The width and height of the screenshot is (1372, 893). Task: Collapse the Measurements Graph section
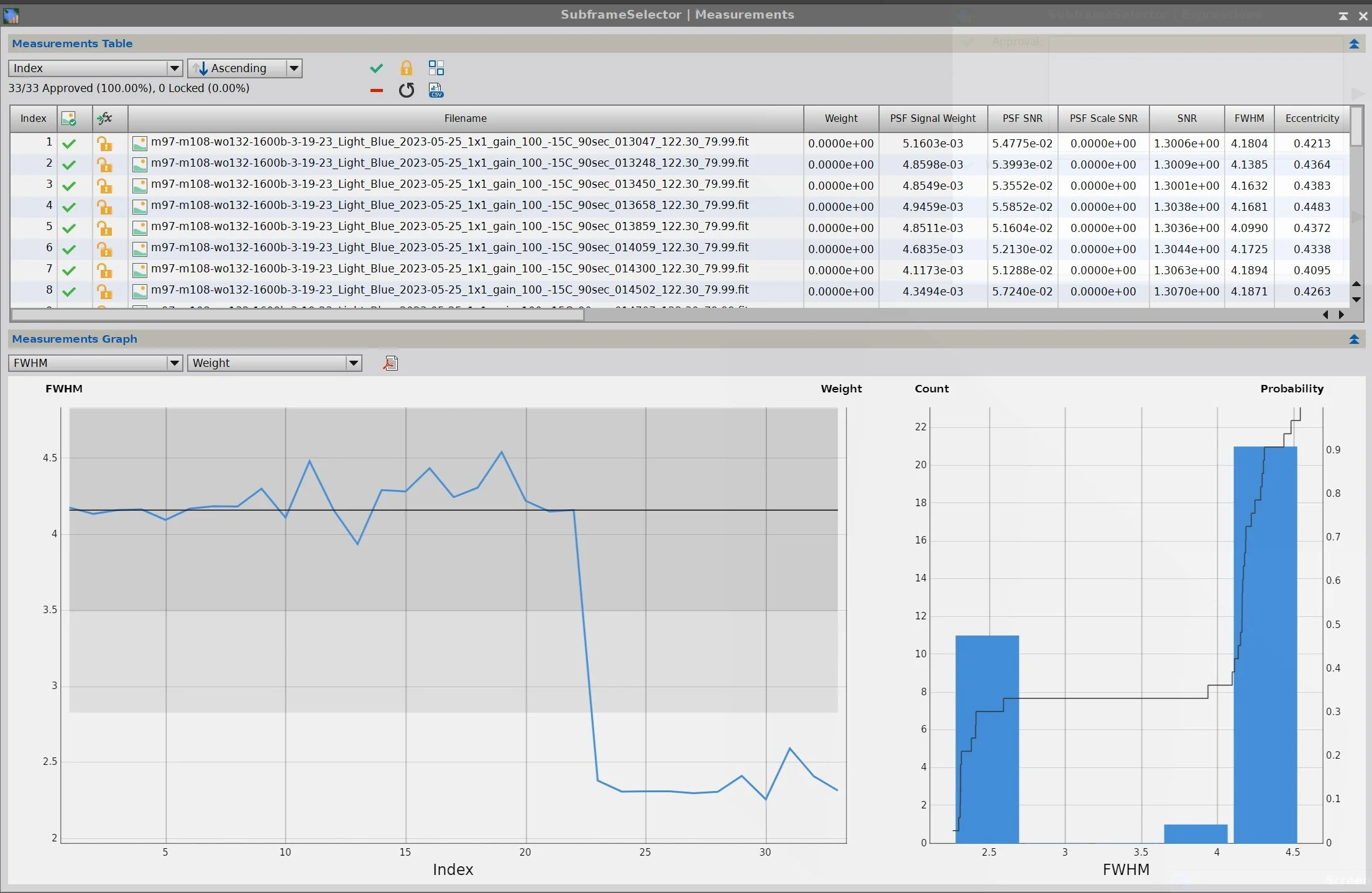(1354, 340)
